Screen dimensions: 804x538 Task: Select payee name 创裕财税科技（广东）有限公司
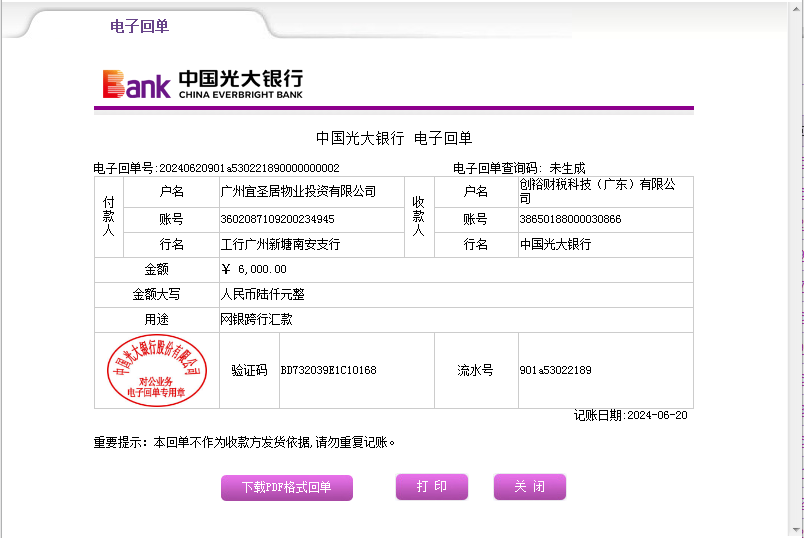point(597,191)
